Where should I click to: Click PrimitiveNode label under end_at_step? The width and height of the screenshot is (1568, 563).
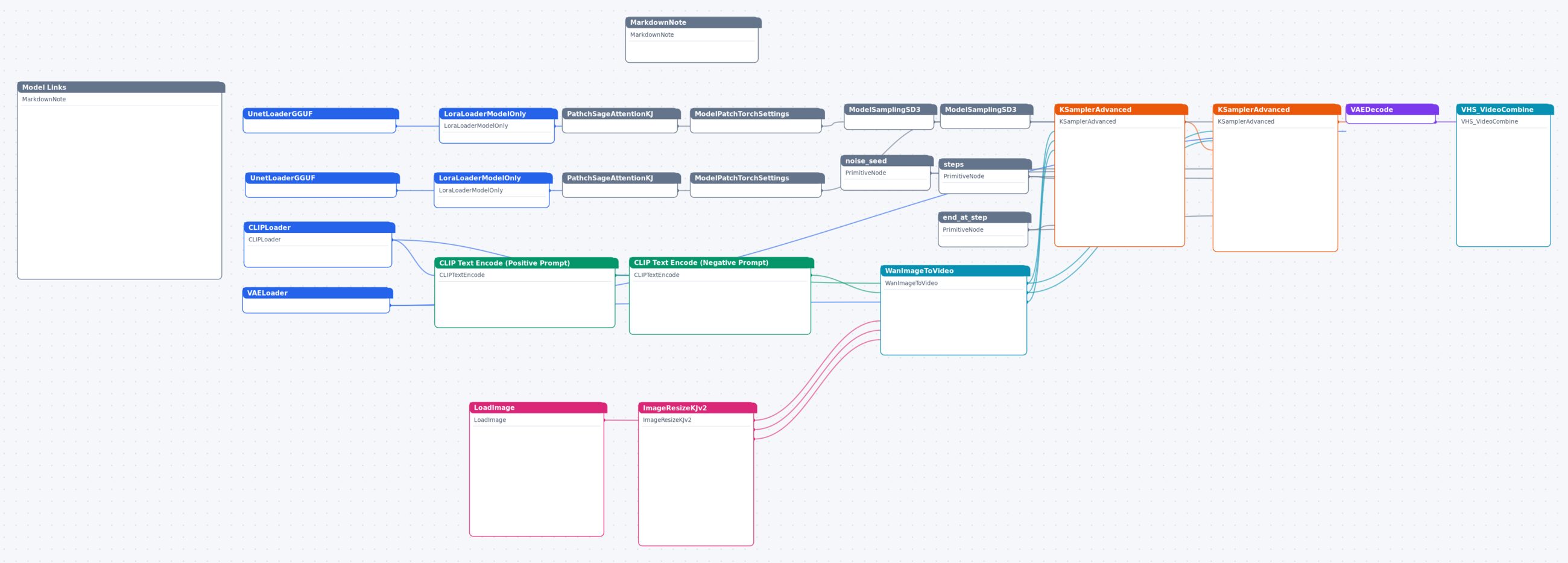963,230
